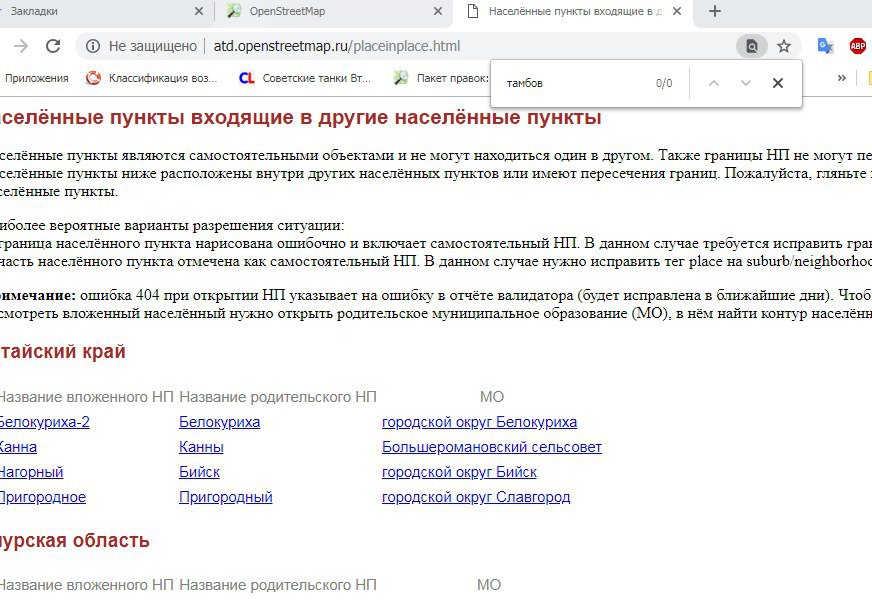872x604 pixels.
Task: Close the OpenStreetMap tab
Action: (x=438, y=12)
